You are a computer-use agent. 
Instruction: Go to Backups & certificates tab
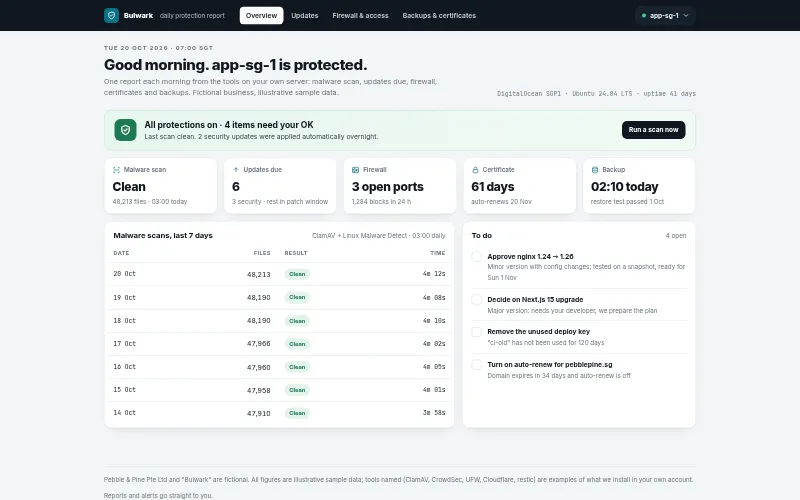(x=439, y=16)
